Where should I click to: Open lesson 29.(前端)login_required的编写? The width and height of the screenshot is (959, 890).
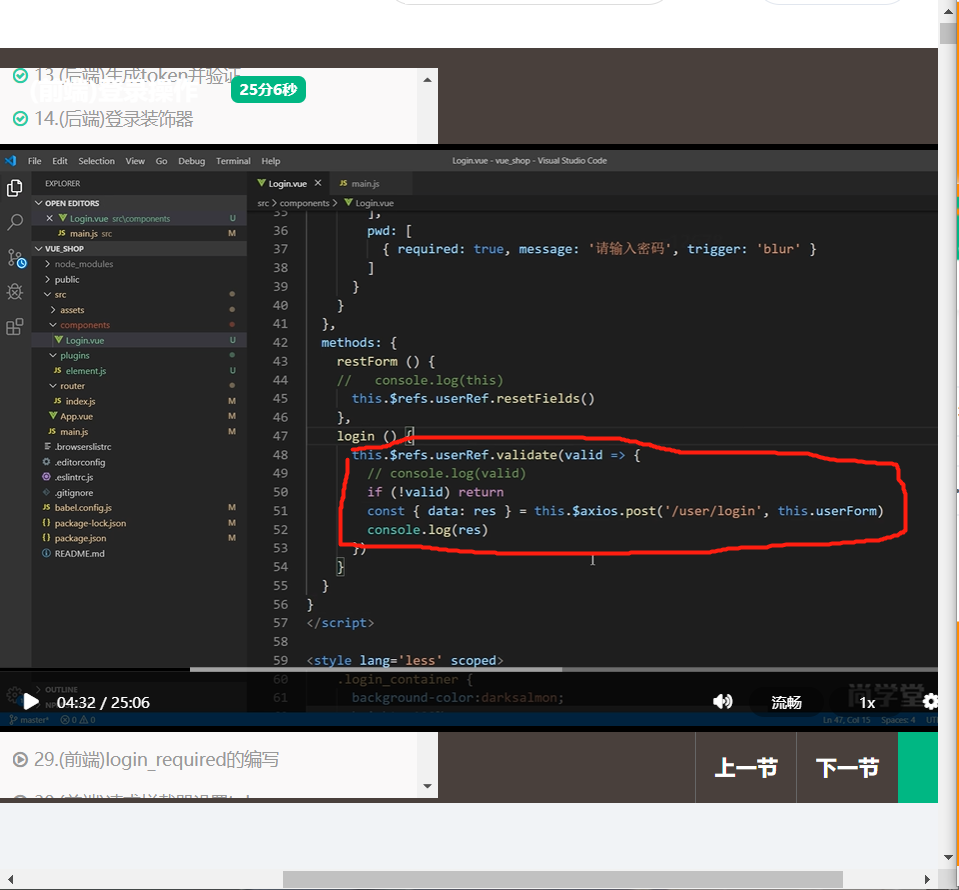pyautogui.click(x=156, y=759)
